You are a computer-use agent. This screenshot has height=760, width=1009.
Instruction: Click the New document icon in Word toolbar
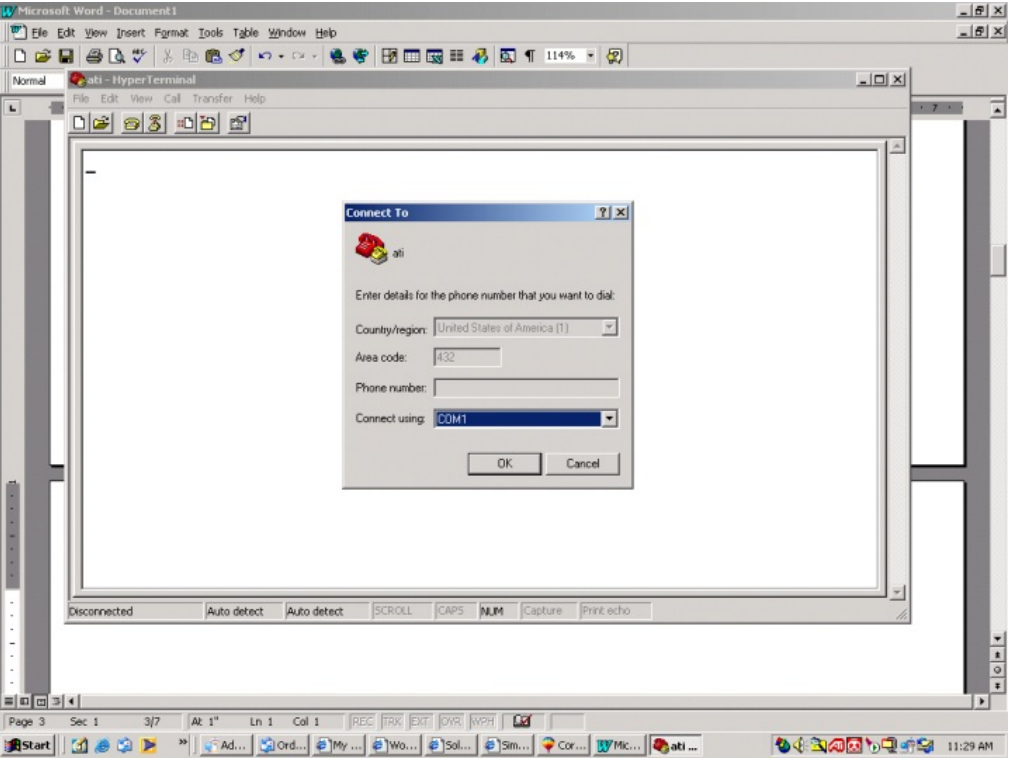(20, 56)
